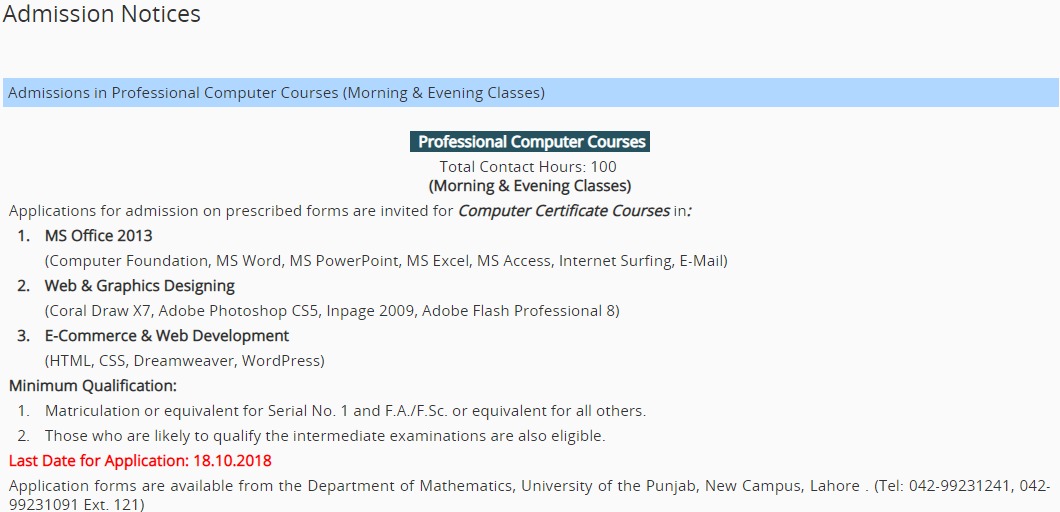Select the Matriculation or equivalent qualification line
The width and height of the screenshot is (1060, 512).
tap(345, 411)
